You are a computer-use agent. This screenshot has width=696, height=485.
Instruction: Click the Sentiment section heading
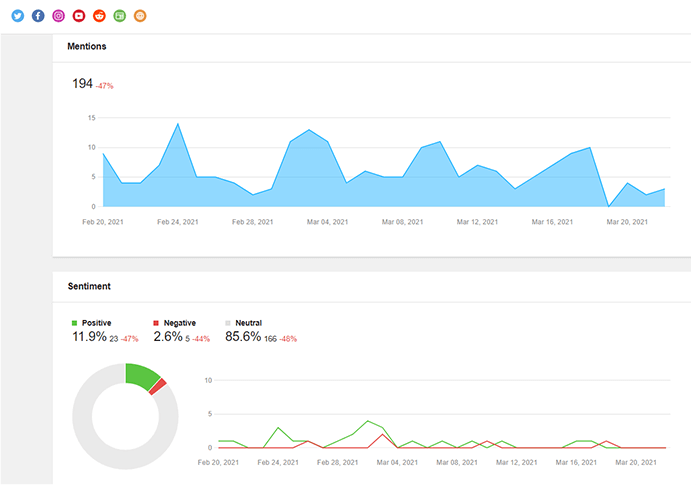(x=89, y=286)
